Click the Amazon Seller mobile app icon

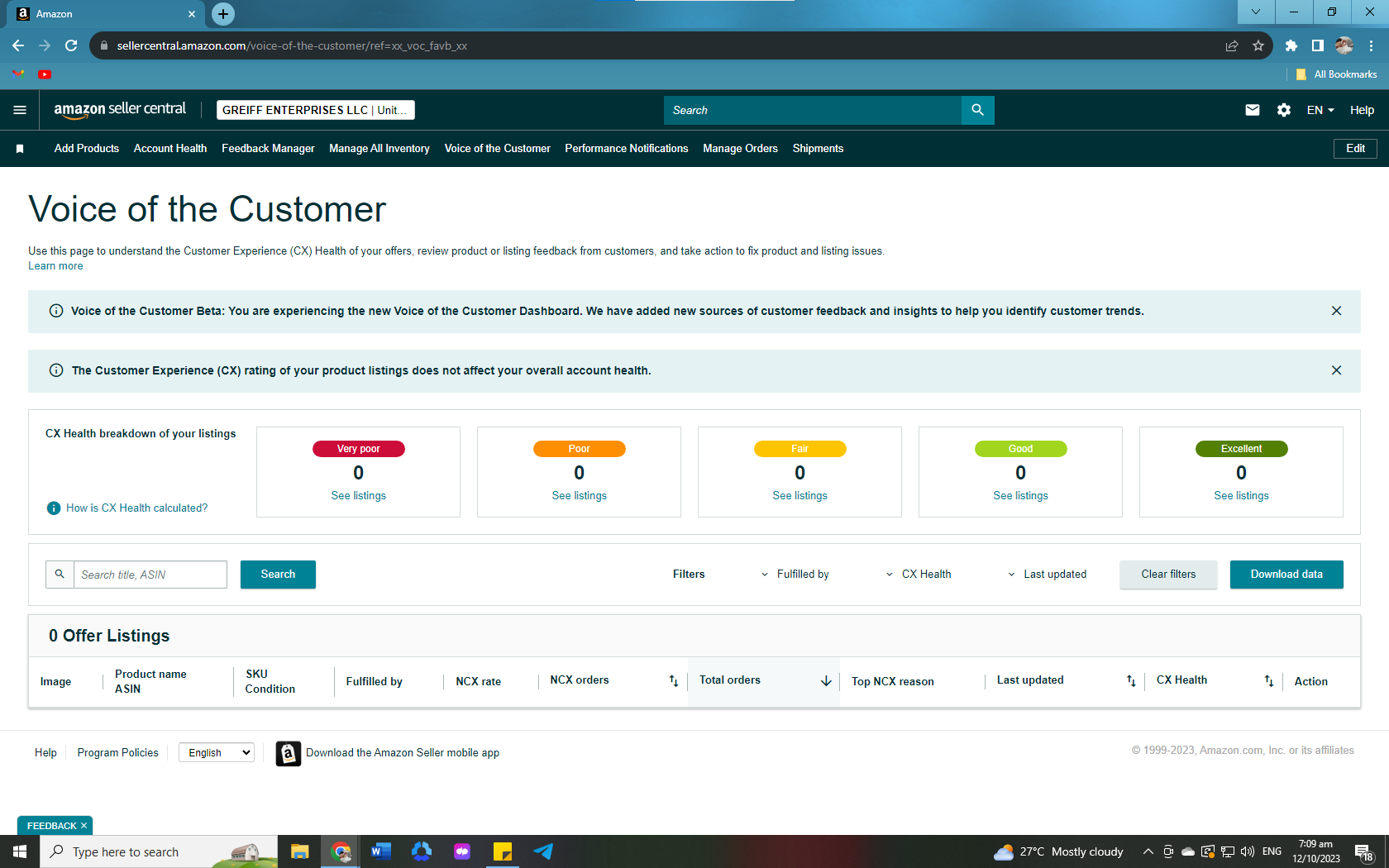click(x=288, y=753)
